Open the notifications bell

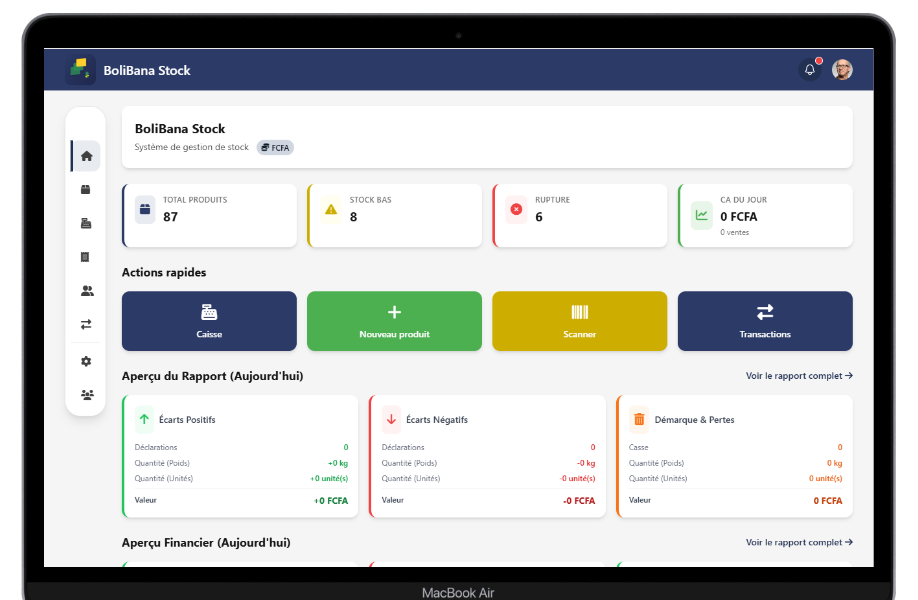[810, 70]
